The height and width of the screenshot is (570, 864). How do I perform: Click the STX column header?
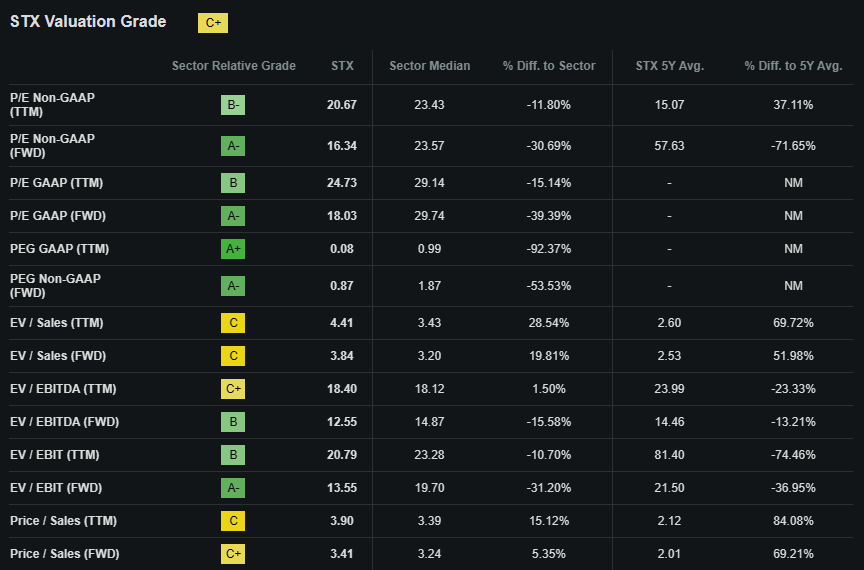click(342, 66)
